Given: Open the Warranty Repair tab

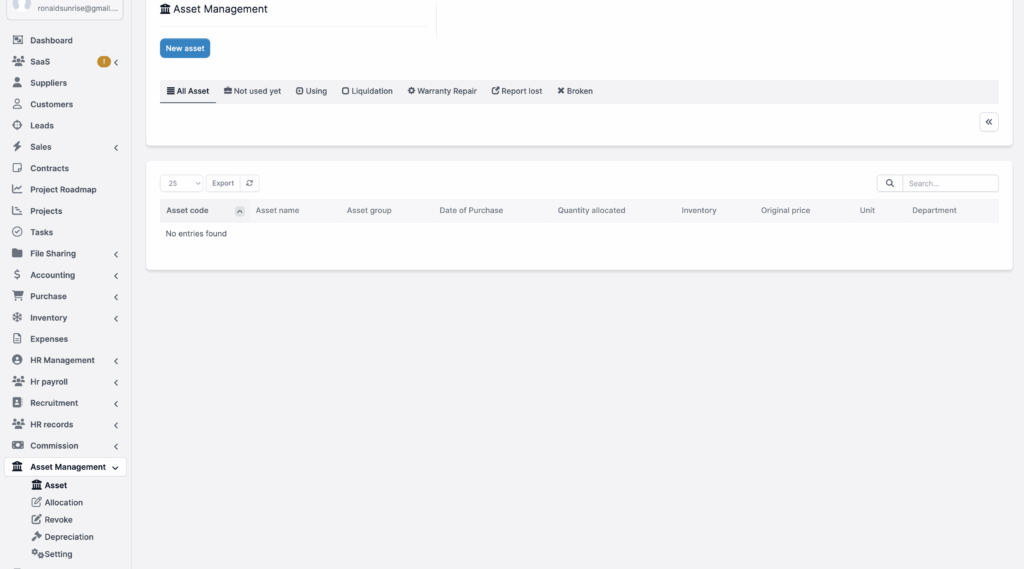Looking at the screenshot, I should [x=442, y=91].
